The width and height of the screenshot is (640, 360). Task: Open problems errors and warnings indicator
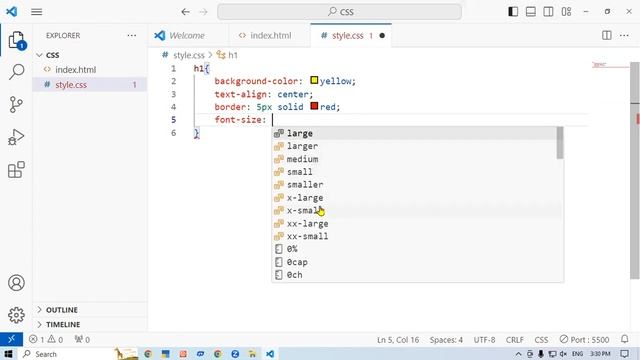[x=46, y=339]
